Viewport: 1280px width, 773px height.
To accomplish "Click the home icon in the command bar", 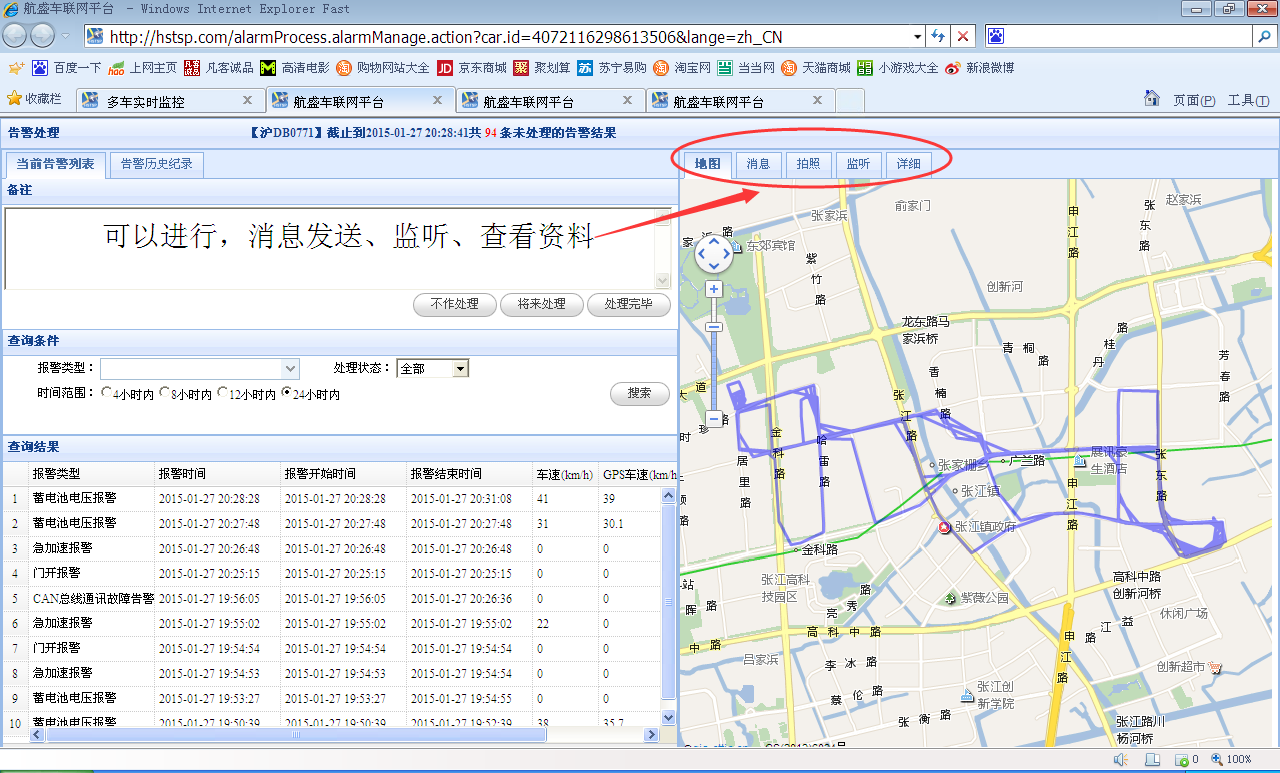I will [x=1152, y=99].
